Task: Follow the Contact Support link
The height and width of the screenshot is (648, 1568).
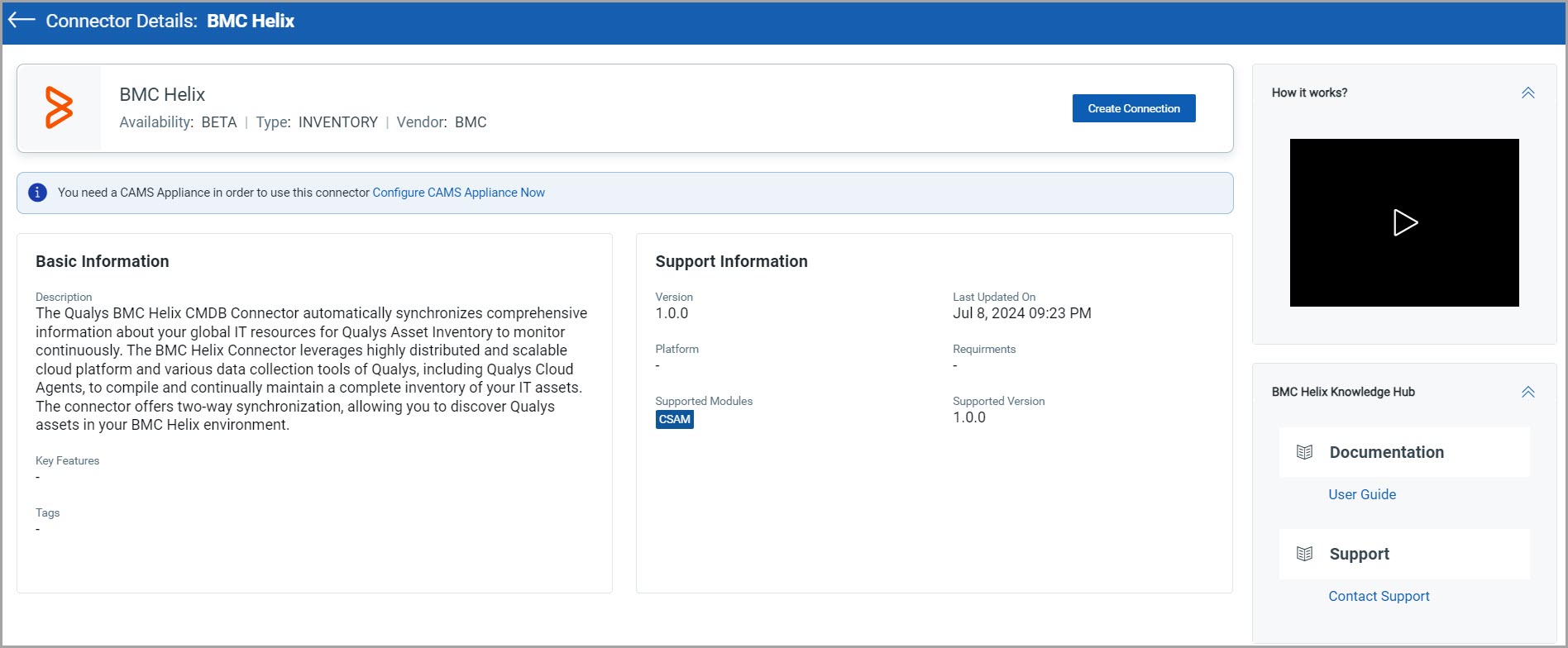Action: coord(1379,596)
